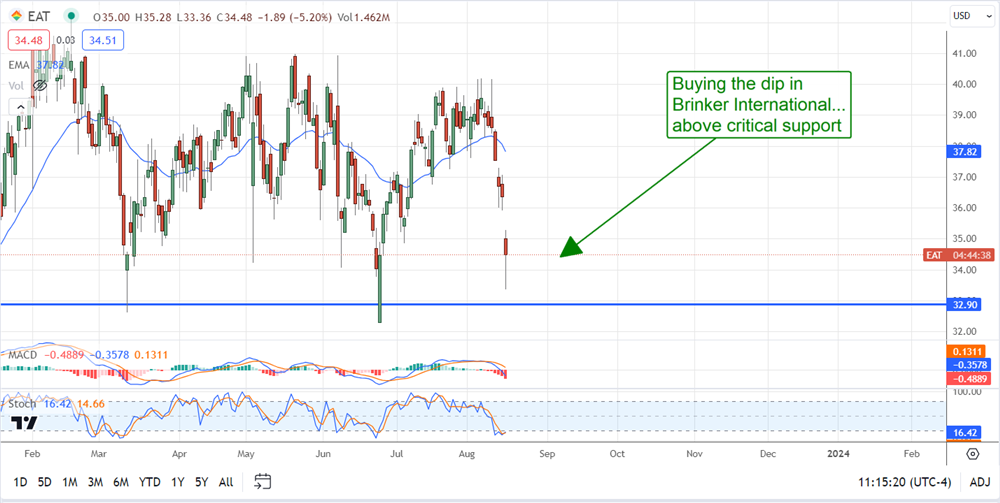The height and width of the screenshot is (503, 1000).
Task: Click the EAT countdown price label 04:44:38
Action: (957, 255)
